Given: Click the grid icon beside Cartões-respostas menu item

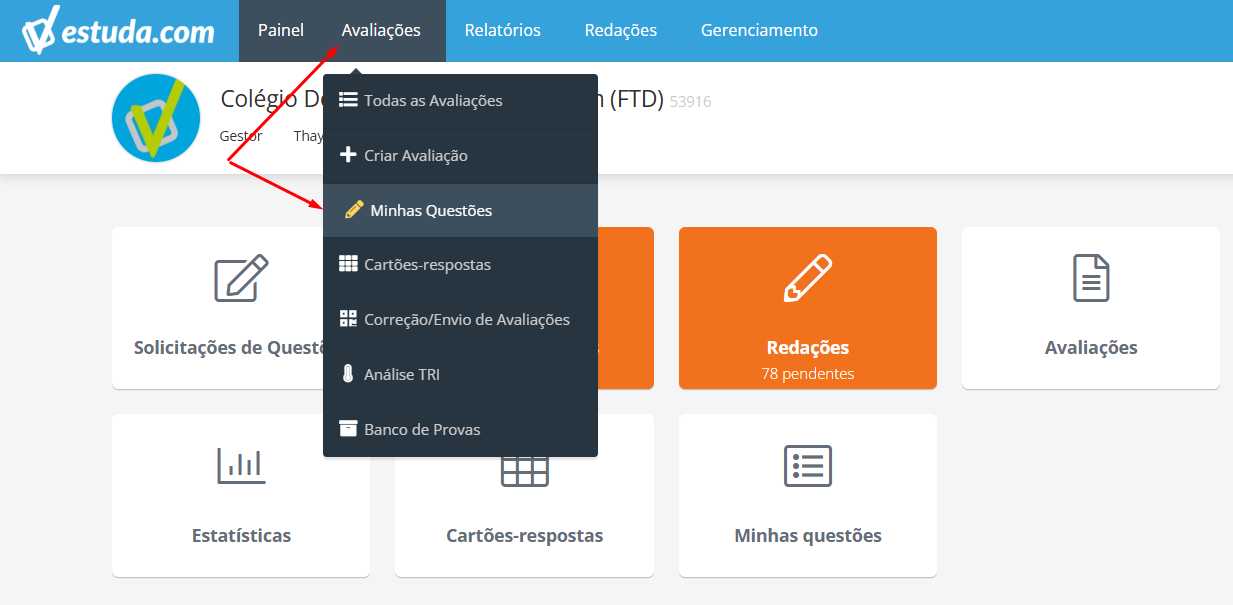Looking at the screenshot, I should click(348, 264).
